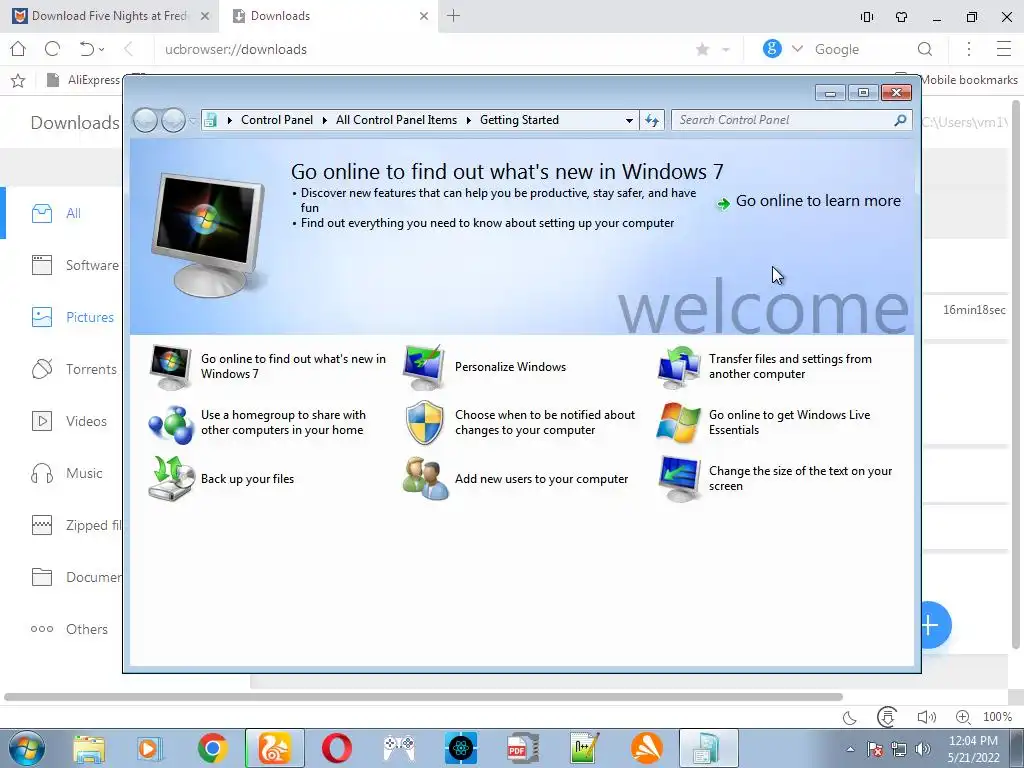The image size is (1024, 768).
Task: Click Go online to learn more link
Action: tap(808, 201)
